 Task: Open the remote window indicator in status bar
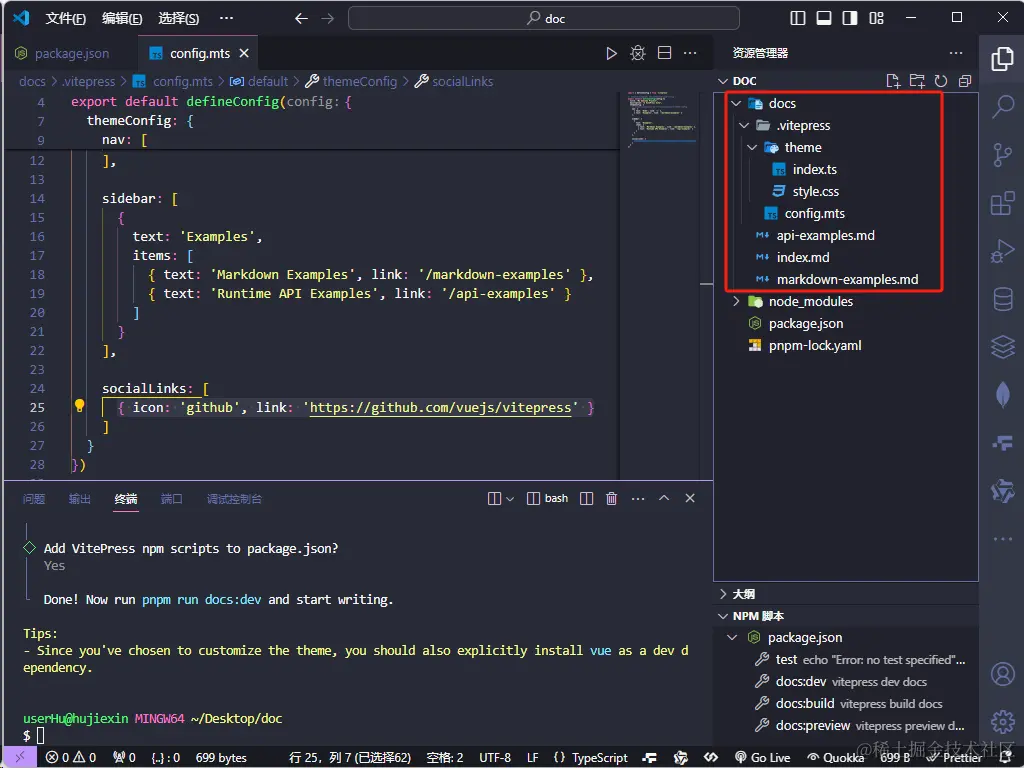coord(20,758)
